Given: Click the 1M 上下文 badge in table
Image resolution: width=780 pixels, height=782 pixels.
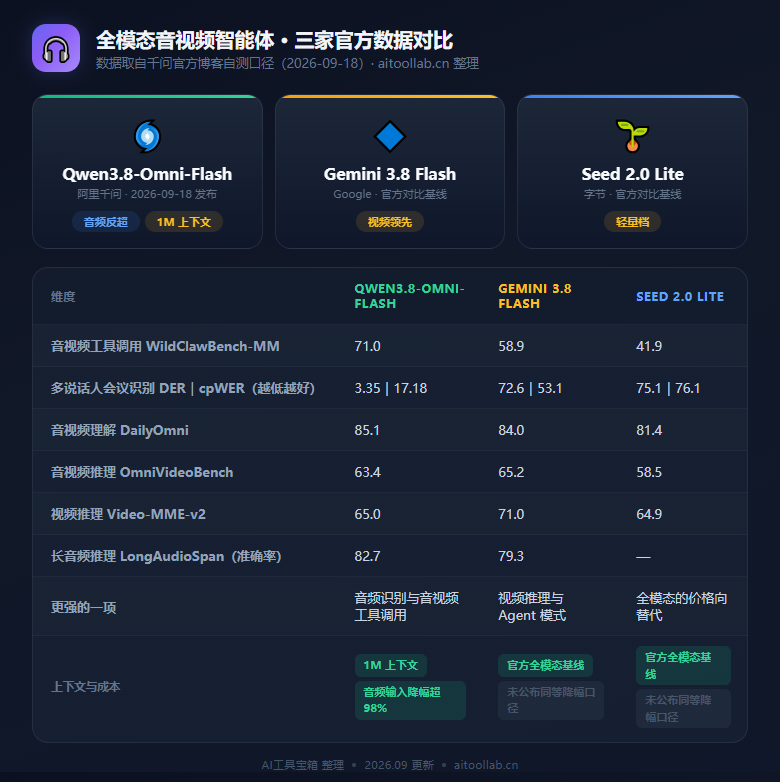Looking at the screenshot, I should (390, 665).
